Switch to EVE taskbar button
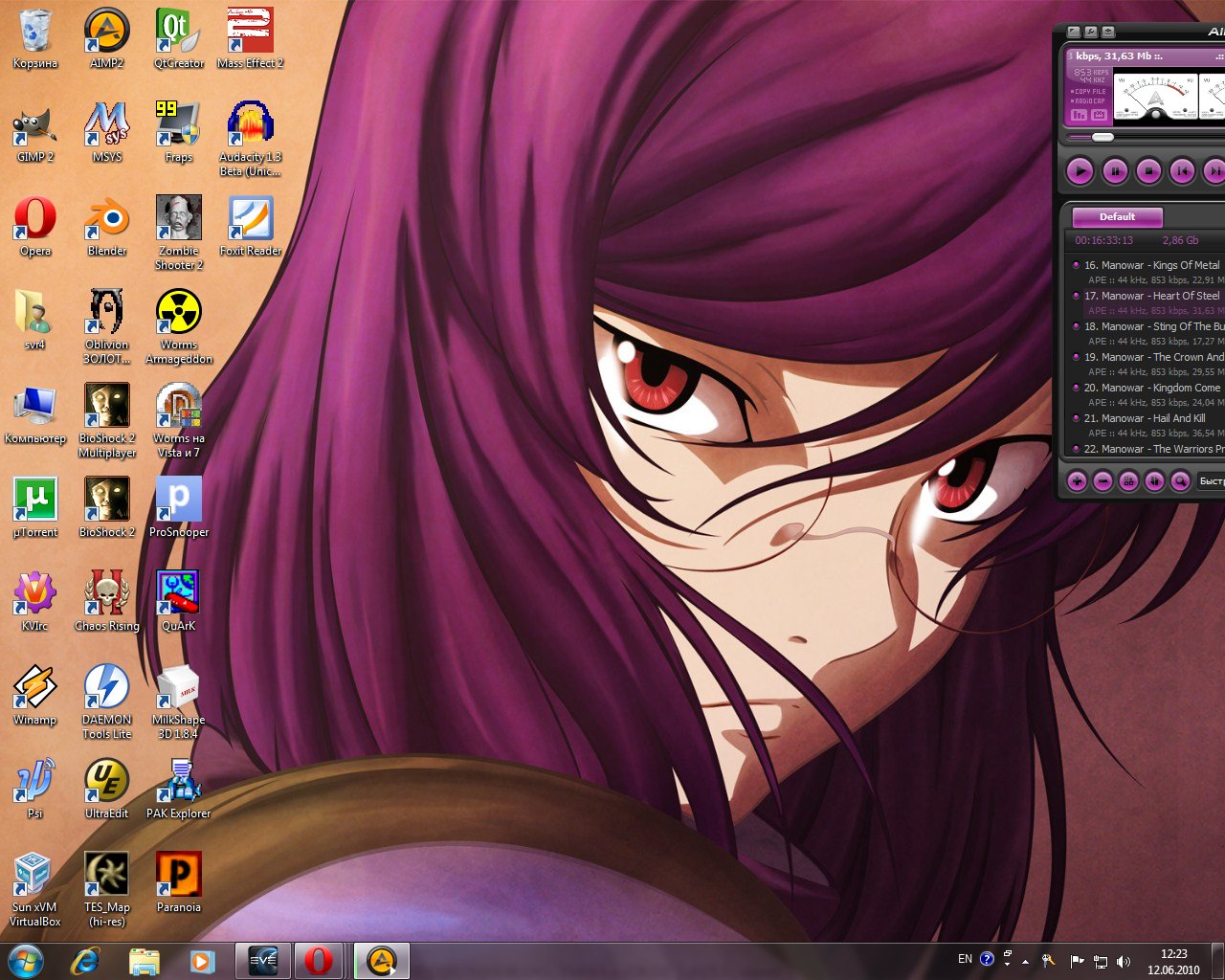The width and height of the screenshot is (1225, 980). [262, 961]
